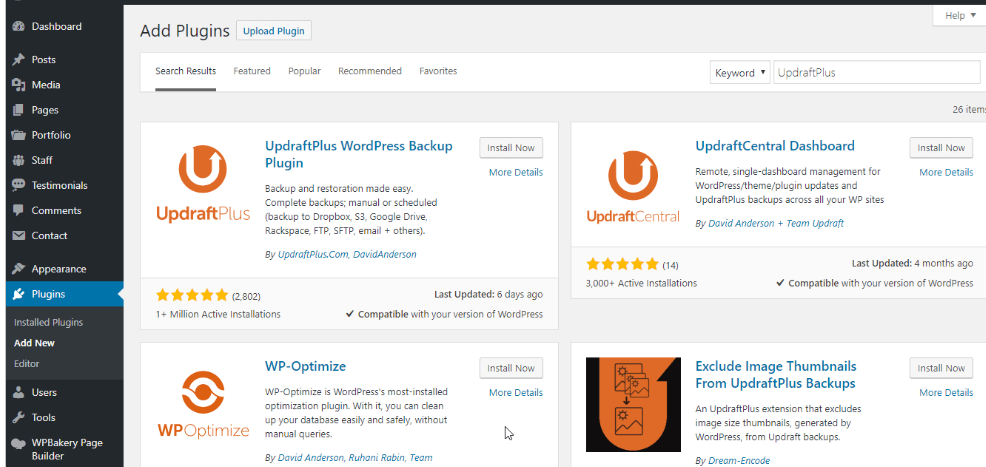Open the WP-Optimize title link
986x467 pixels.
306,366
